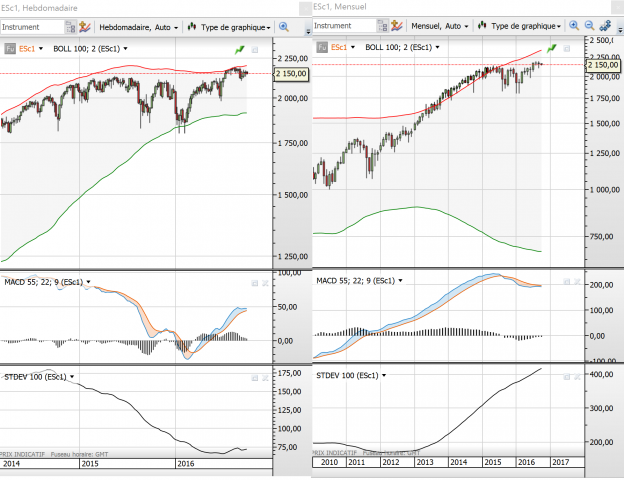Close the weekly STDEV pane
This screenshot has height=480, width=624.
tap(265, 378)
